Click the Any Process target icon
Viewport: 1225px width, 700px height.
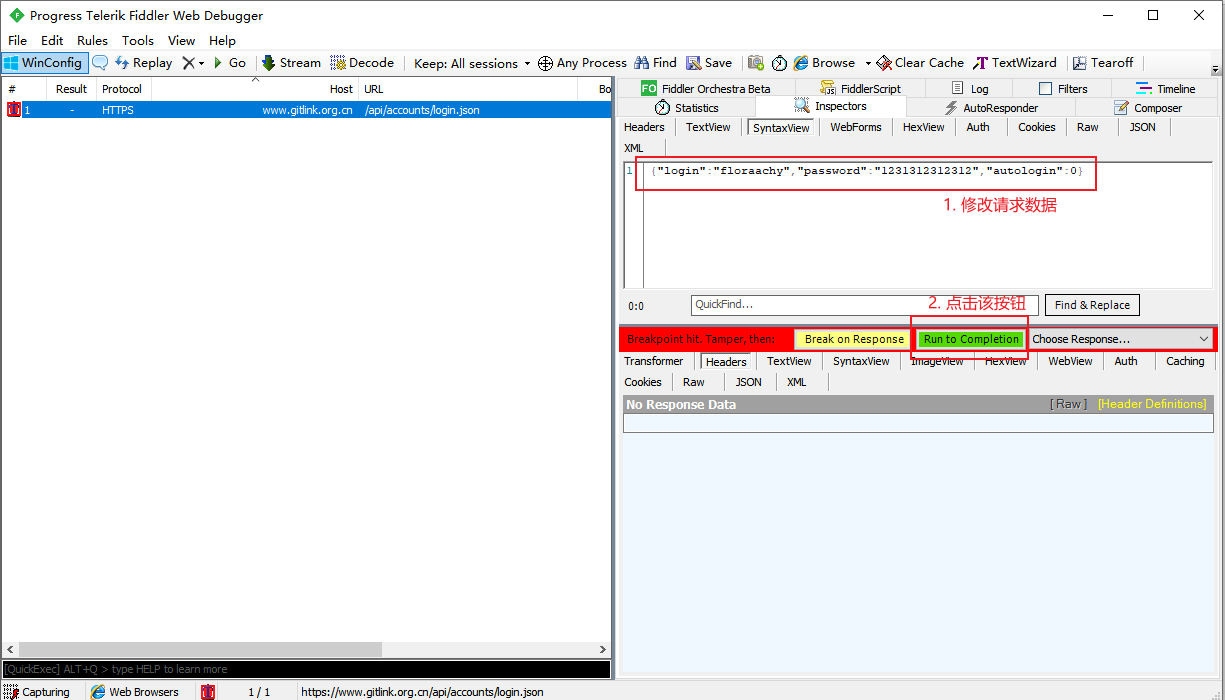coord(582,62)
